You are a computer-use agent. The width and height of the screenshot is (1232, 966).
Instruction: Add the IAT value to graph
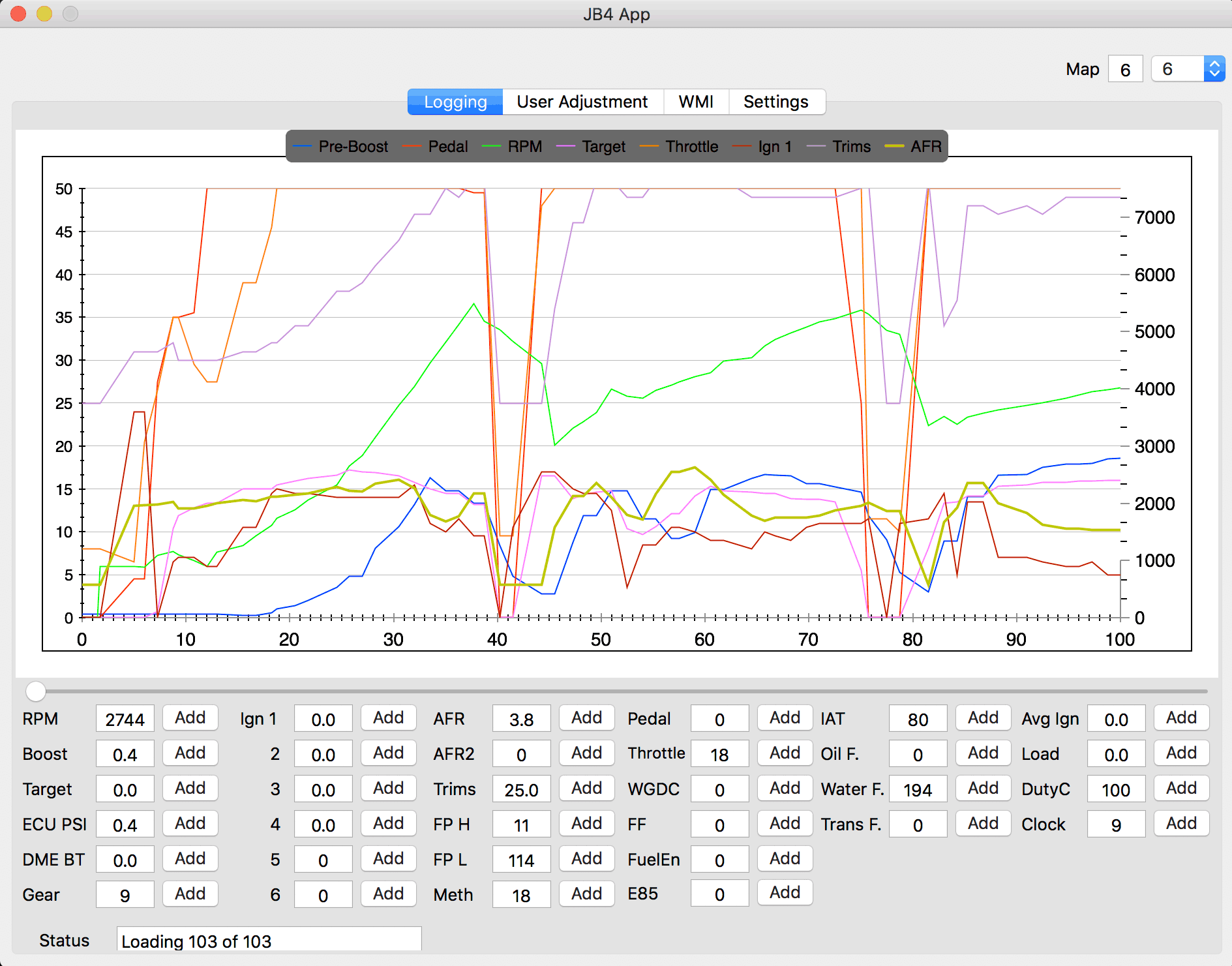pos(983,718)
